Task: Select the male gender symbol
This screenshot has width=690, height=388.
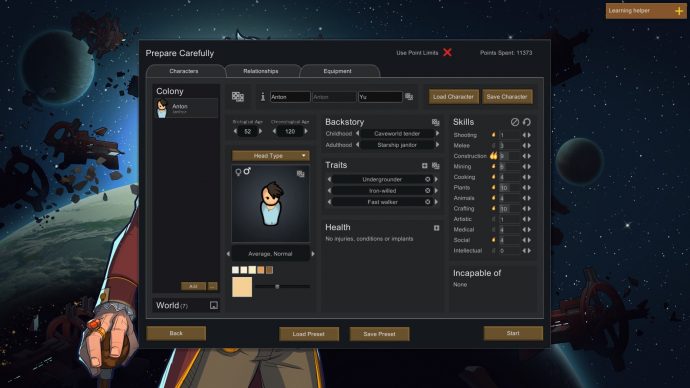Action: point(247,171)
